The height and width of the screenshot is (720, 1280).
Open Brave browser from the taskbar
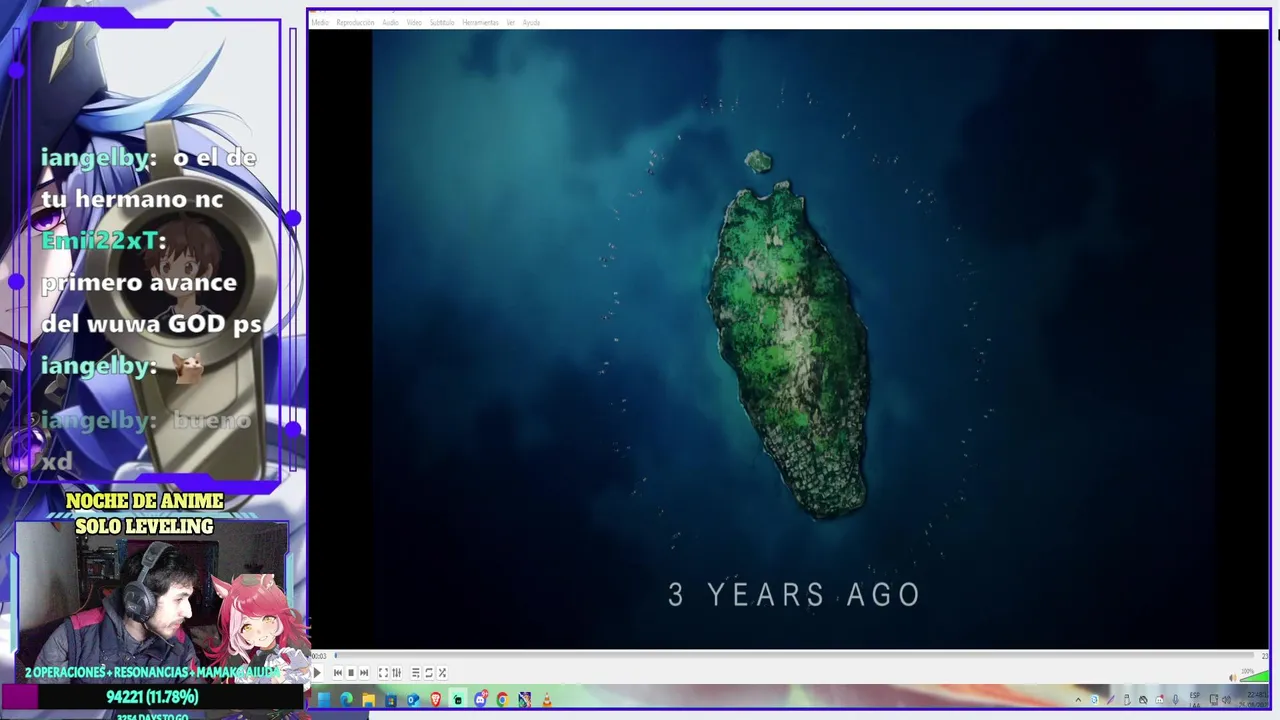[436, 699]
